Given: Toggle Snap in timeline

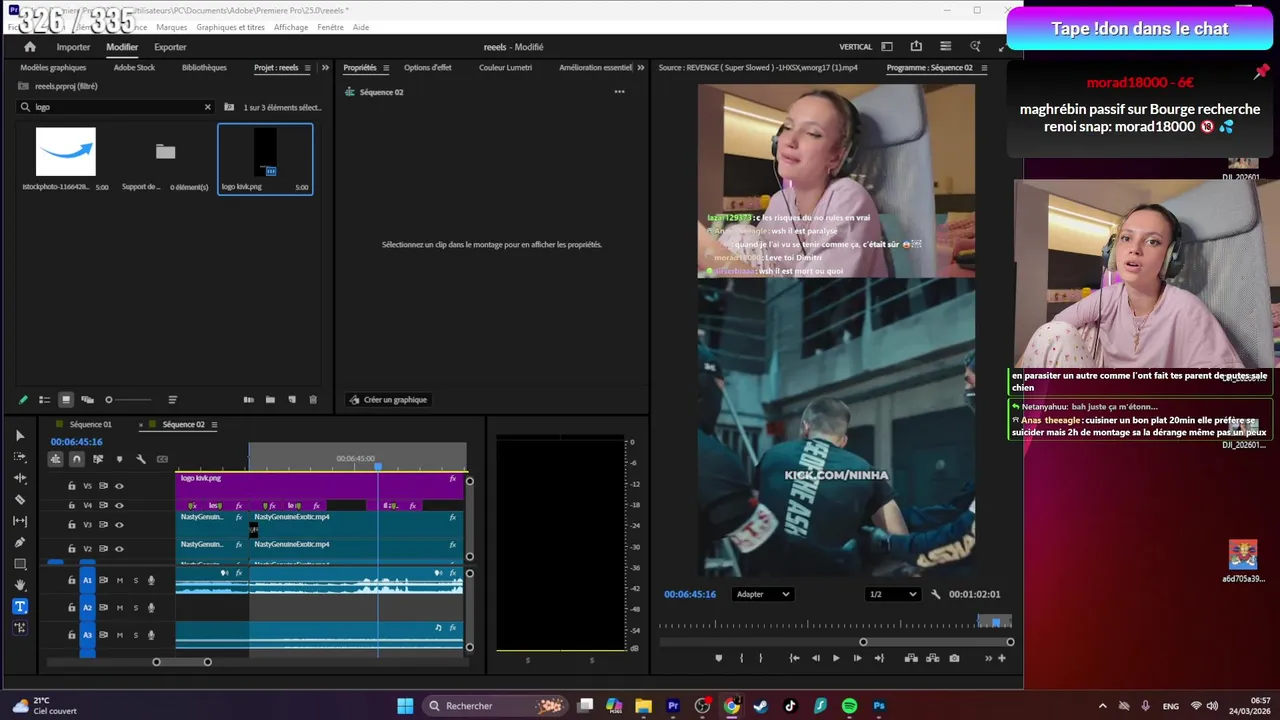Looking at the screenshot, I should [76, 459].
